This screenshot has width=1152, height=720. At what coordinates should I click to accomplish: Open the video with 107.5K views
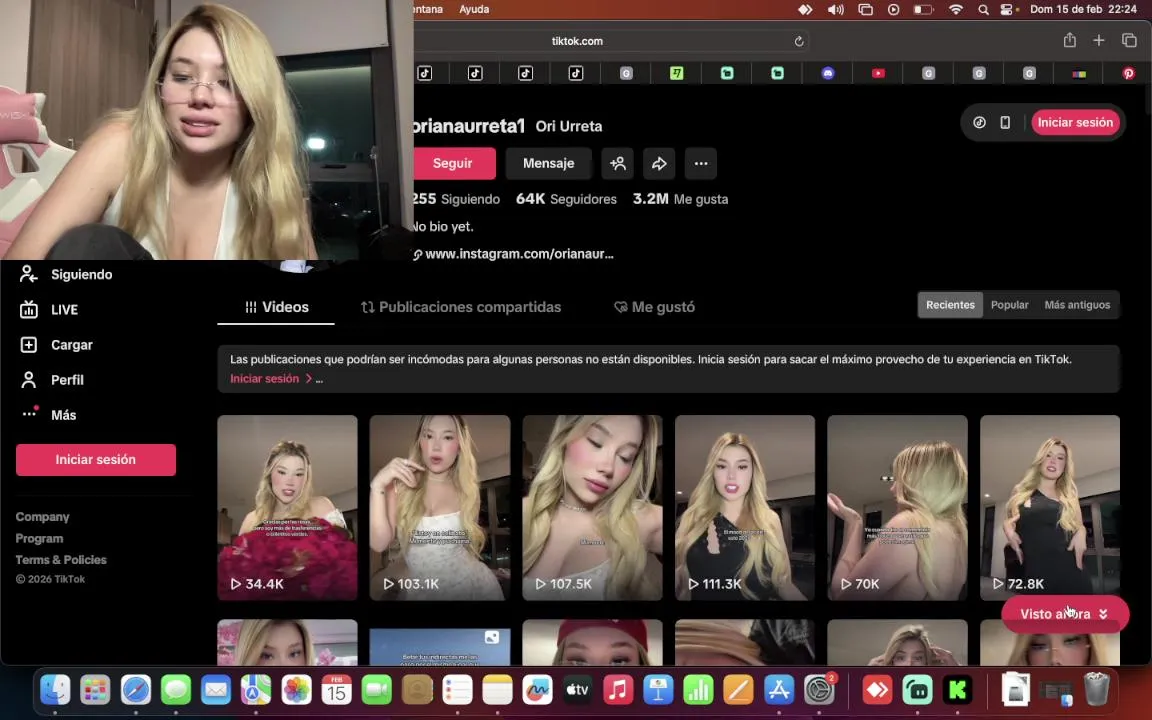[592, 508]
